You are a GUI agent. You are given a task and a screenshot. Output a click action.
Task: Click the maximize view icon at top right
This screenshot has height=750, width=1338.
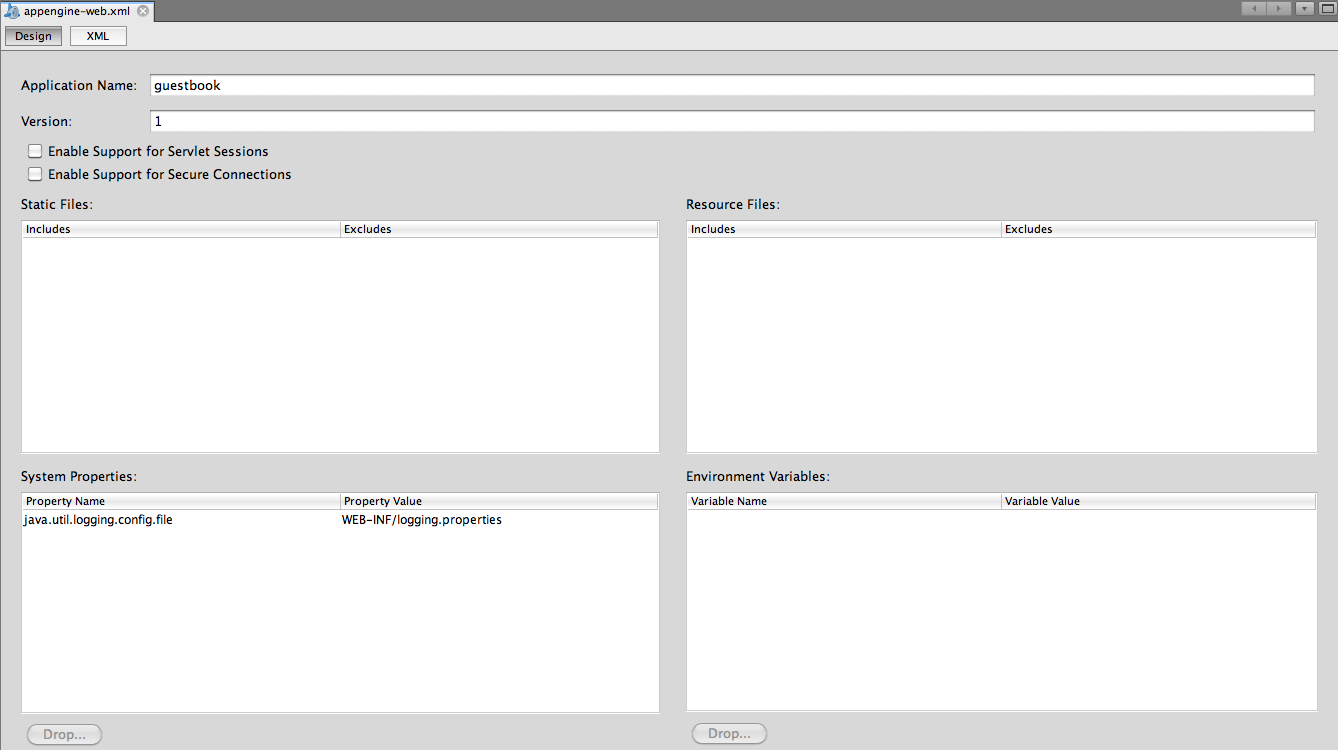point(1327,8)
